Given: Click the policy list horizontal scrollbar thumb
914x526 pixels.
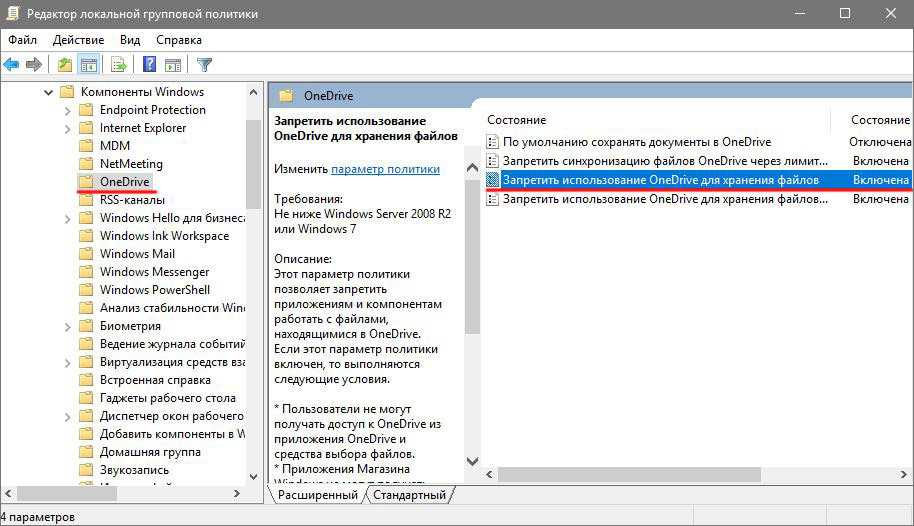Looking at the screenshot, I should (629, 475).
